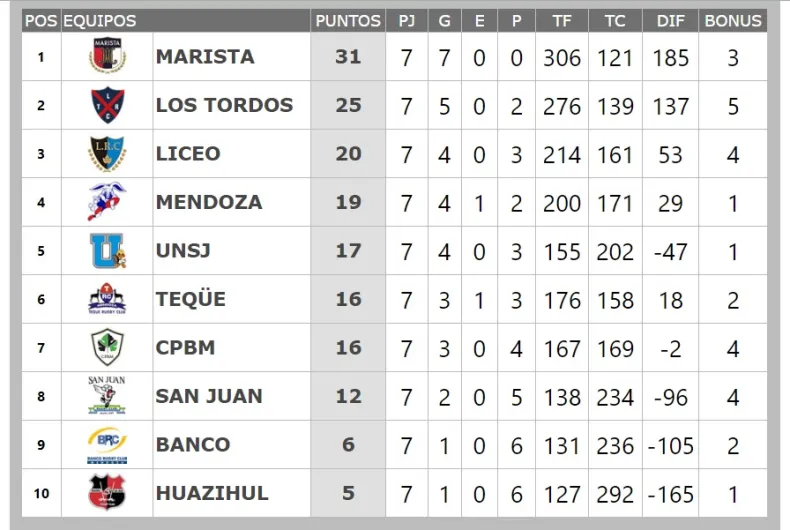The width and height of the screenshot is (790, 530).
Task: Select the BONUS column header
Action: pos(733,20)
